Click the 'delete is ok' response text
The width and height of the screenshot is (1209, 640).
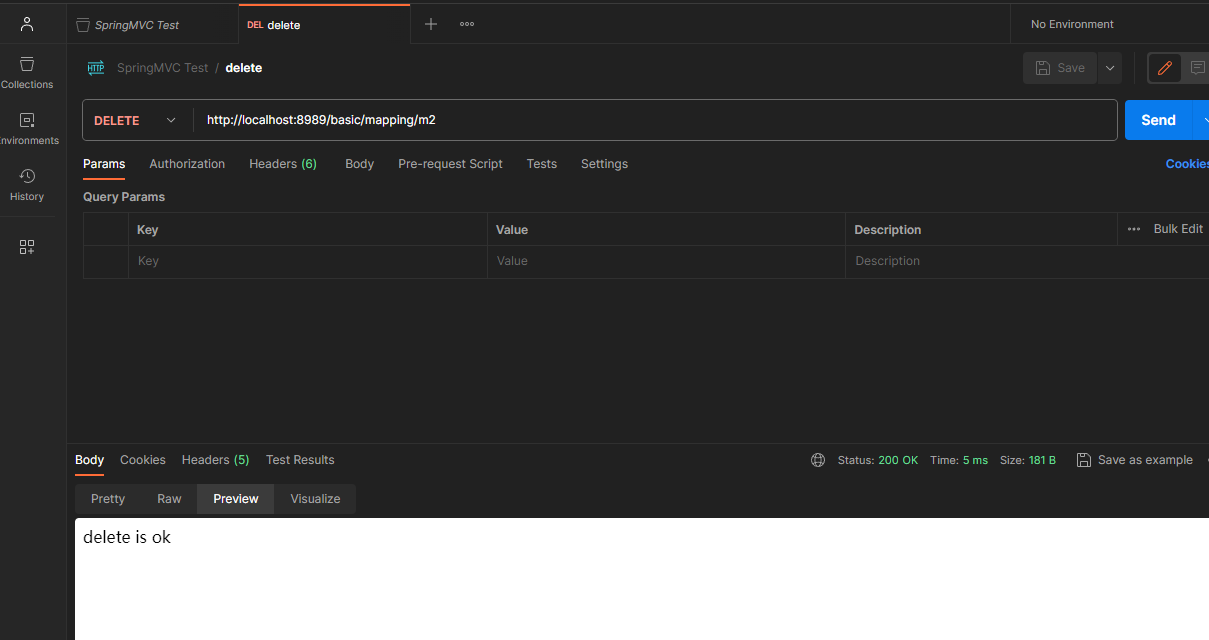pyautogui.click(x=127, y=538)
